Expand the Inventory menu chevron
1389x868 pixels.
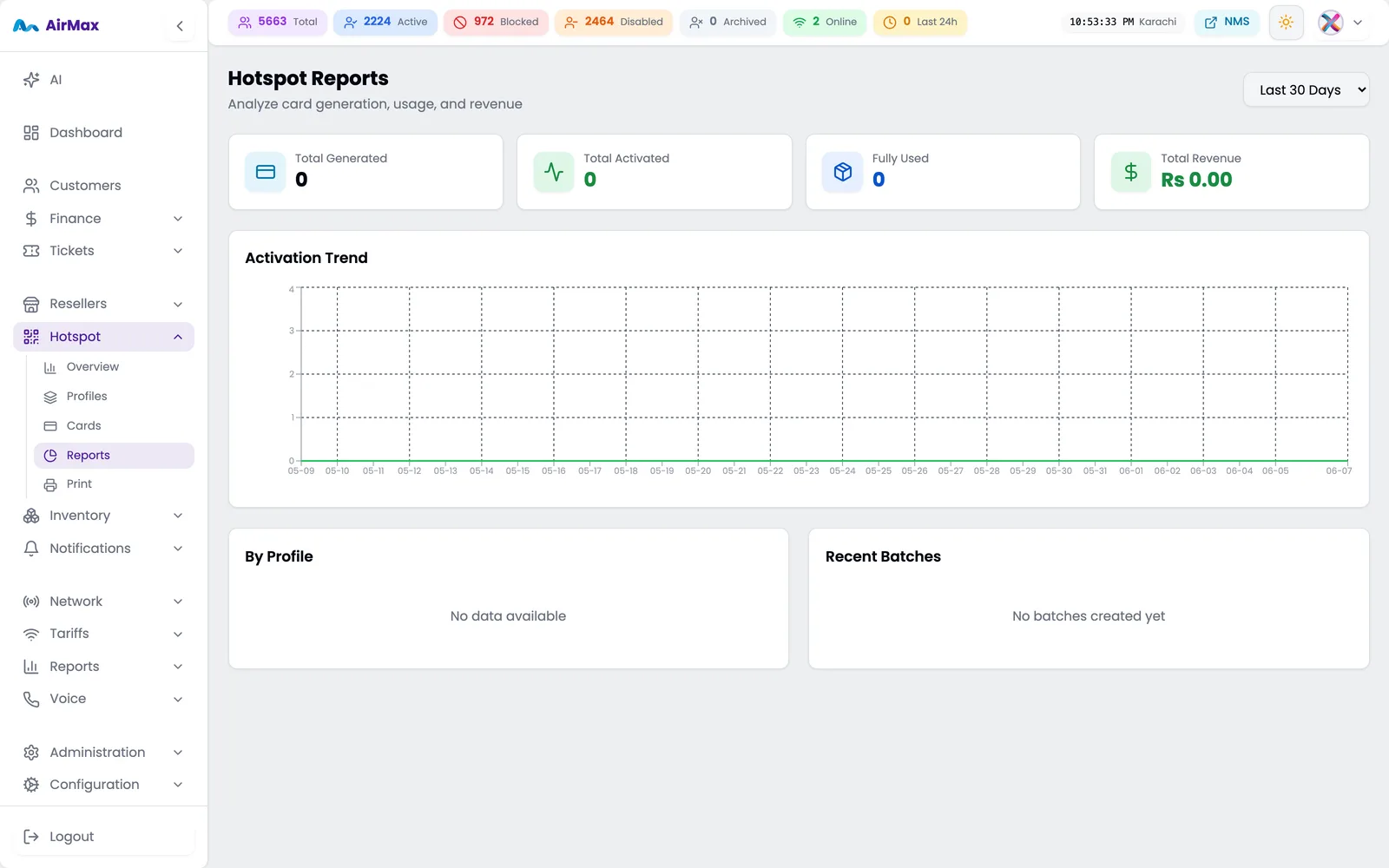click(x=178, y=516)
